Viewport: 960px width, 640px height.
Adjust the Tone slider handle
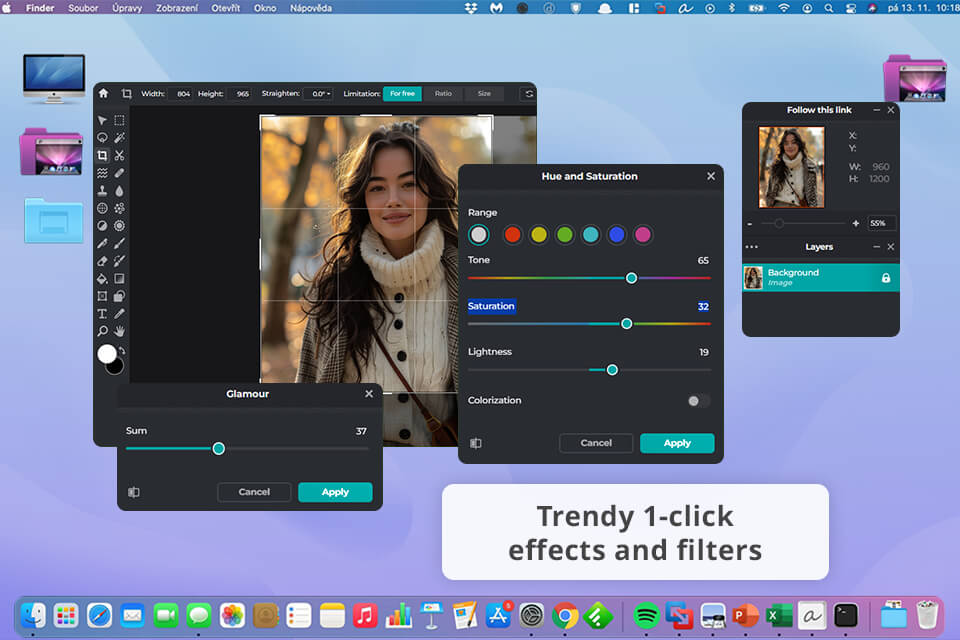coord(631,278)
